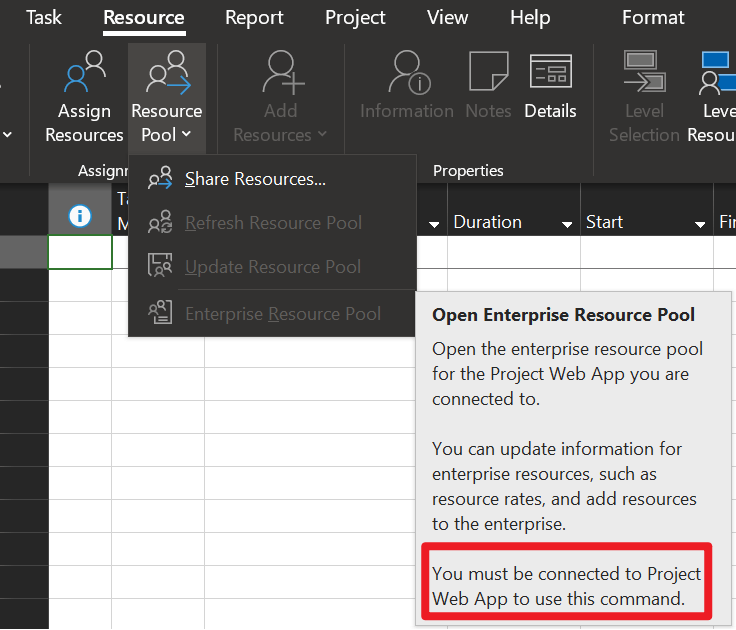Select the Resource ribbon tab
Image resolution: width=736 pixels, height=630 pixels.
point(144,17)
